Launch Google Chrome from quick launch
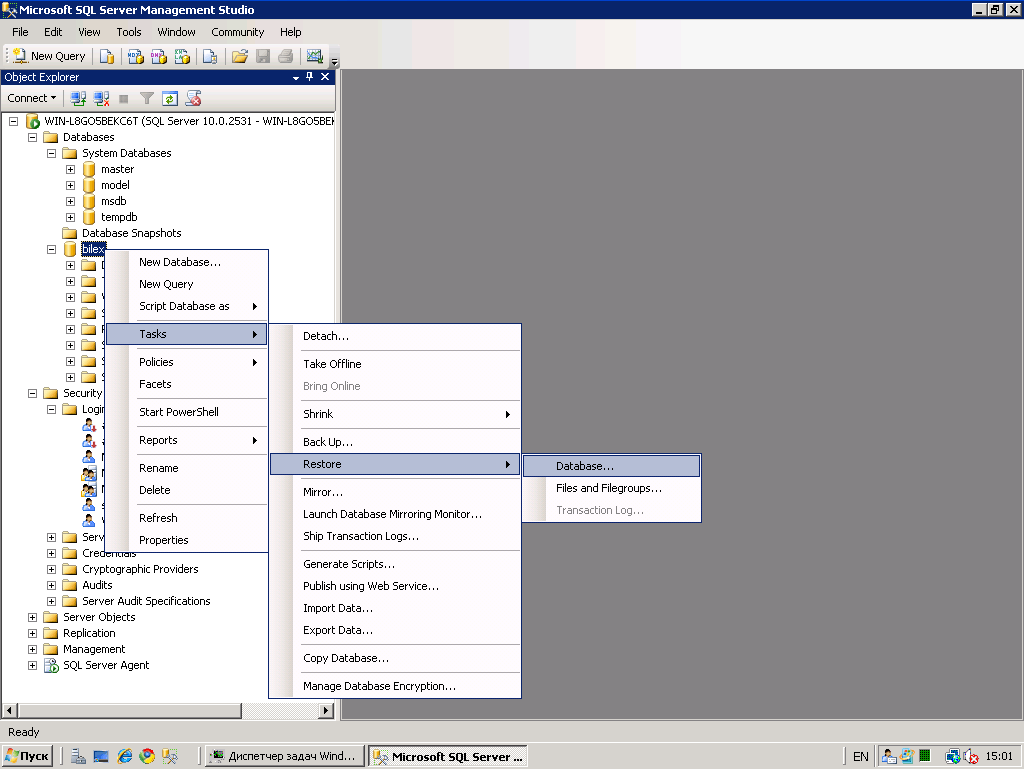This screenshot has height=769, width=1024. 147,756
